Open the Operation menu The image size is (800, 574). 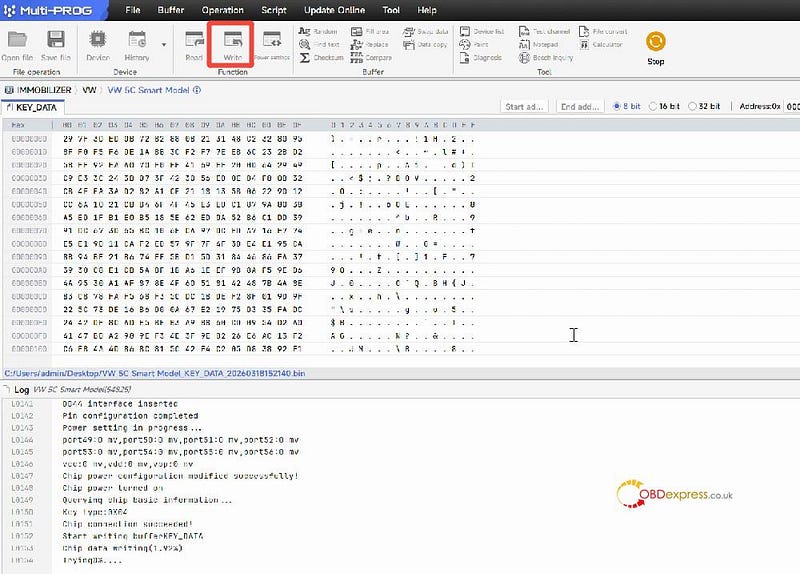point(222,10)
